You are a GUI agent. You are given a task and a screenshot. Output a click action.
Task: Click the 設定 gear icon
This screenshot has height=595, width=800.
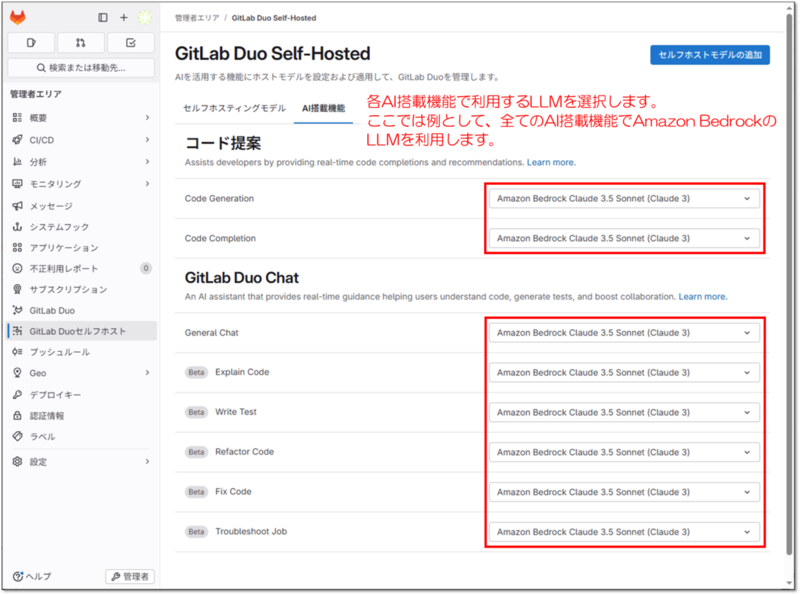17,462
